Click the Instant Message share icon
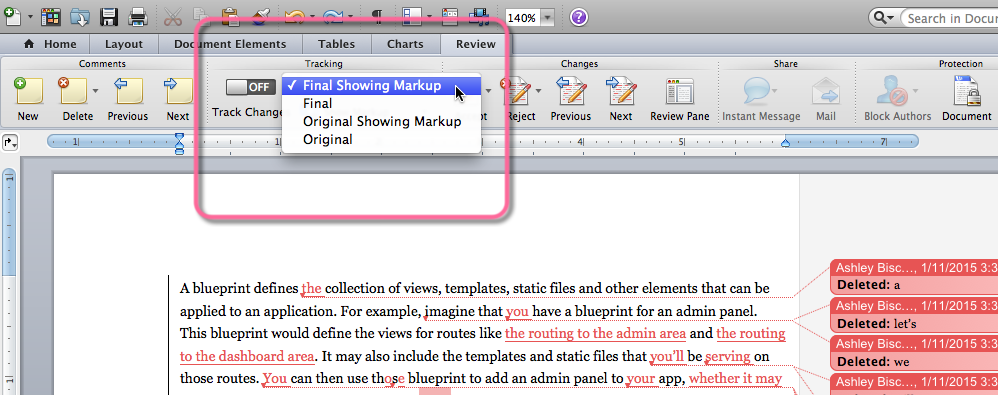 tap(761, 99)
